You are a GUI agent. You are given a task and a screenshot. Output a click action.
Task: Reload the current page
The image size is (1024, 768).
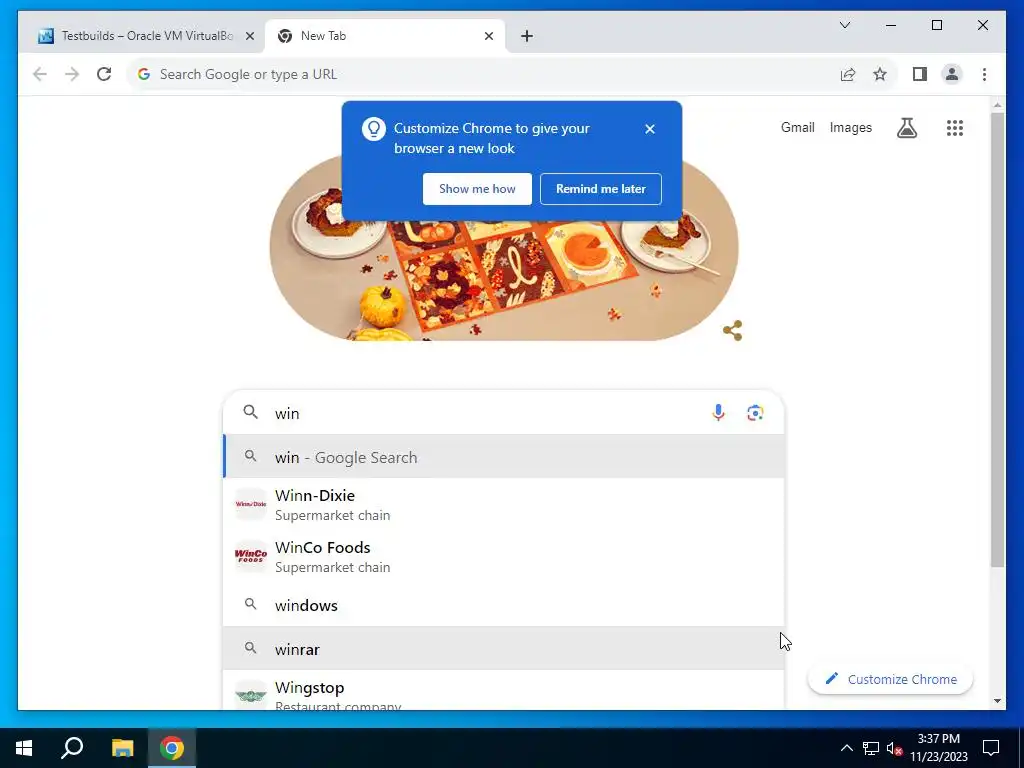104,74
